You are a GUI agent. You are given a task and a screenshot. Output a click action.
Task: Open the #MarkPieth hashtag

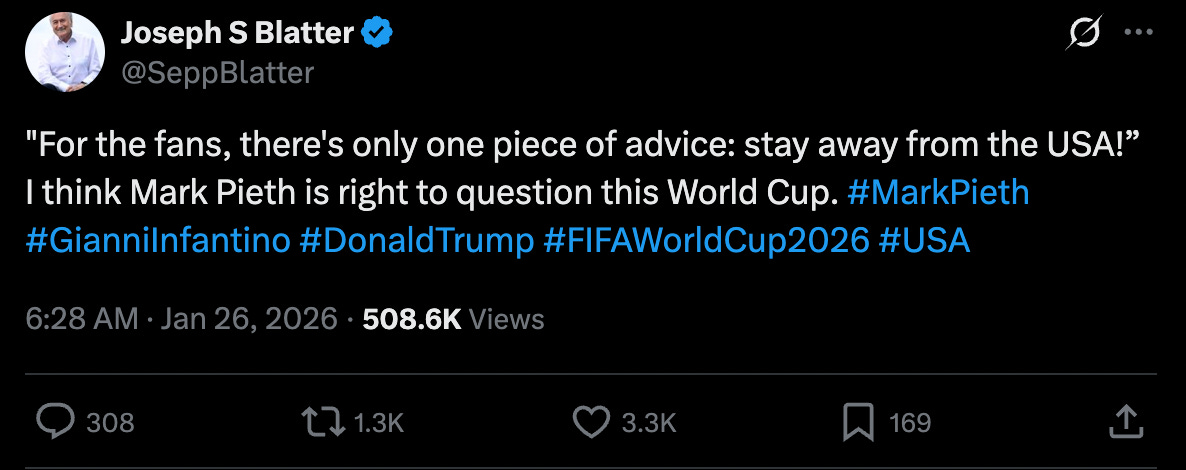pyautogui.click(x=937, y=192)
